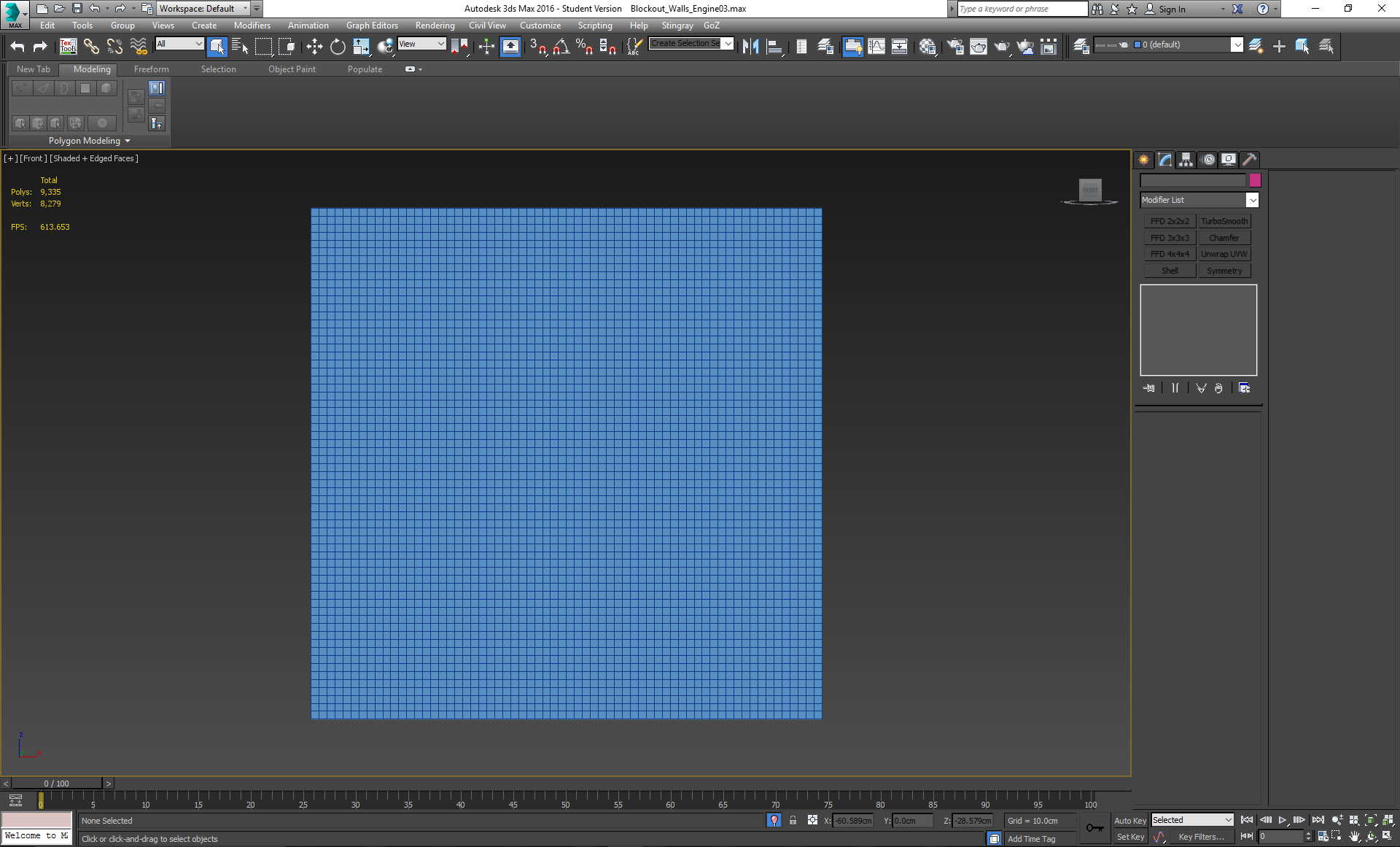Activate Select and Scale tool
The width and height of the screenshot is (1400, 847).
click(x=361, y=47)
